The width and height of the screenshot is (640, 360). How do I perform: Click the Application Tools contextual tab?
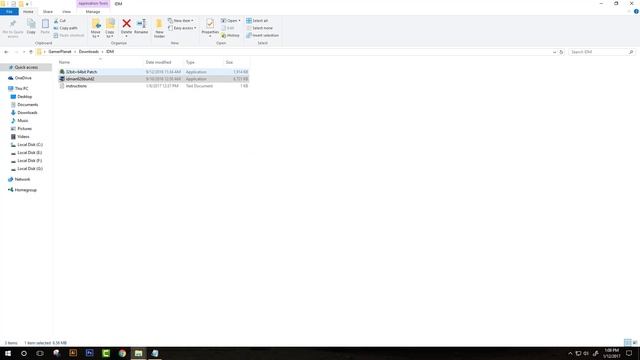(x=93, y=3)
